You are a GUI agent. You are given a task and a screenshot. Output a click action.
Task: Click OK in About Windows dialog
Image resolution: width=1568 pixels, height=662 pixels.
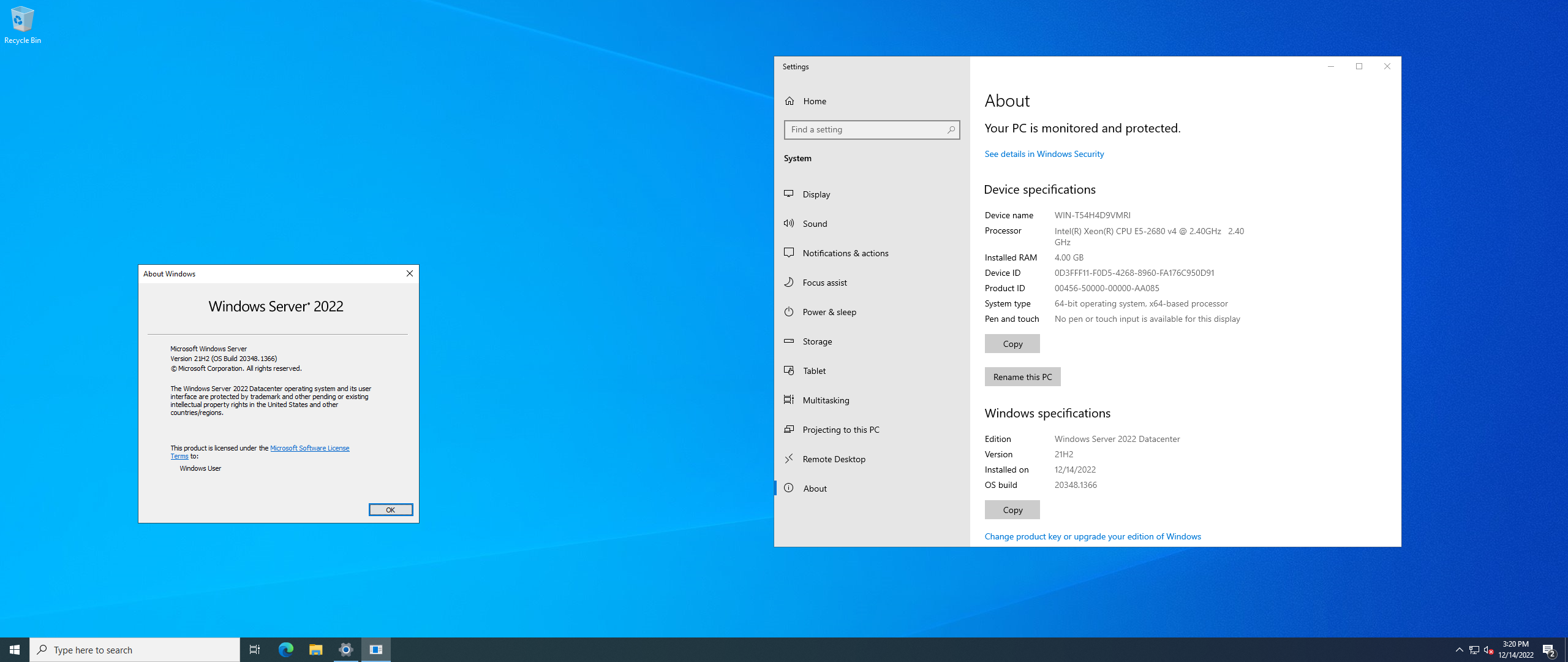coord(391,510)
